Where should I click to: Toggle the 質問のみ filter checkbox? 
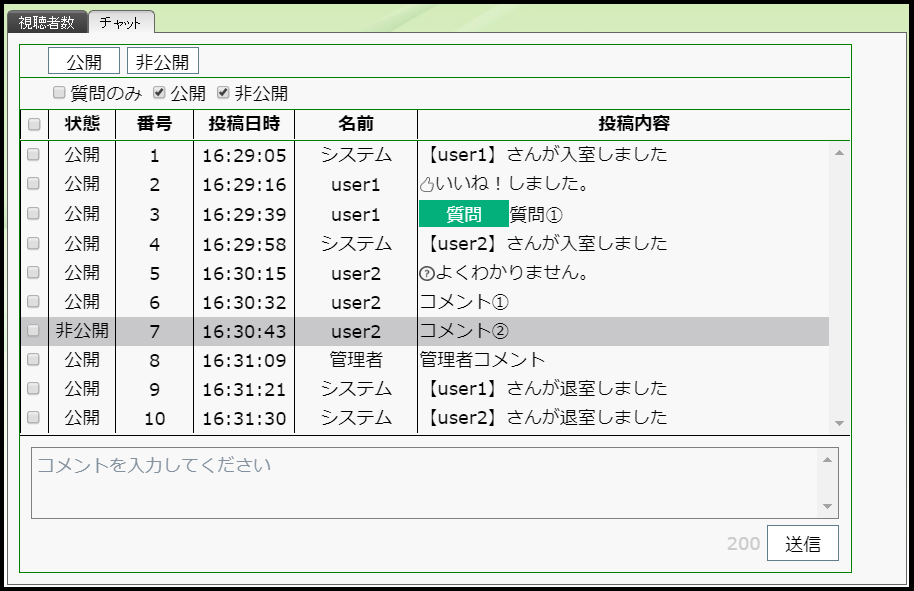tap(59, 93)
